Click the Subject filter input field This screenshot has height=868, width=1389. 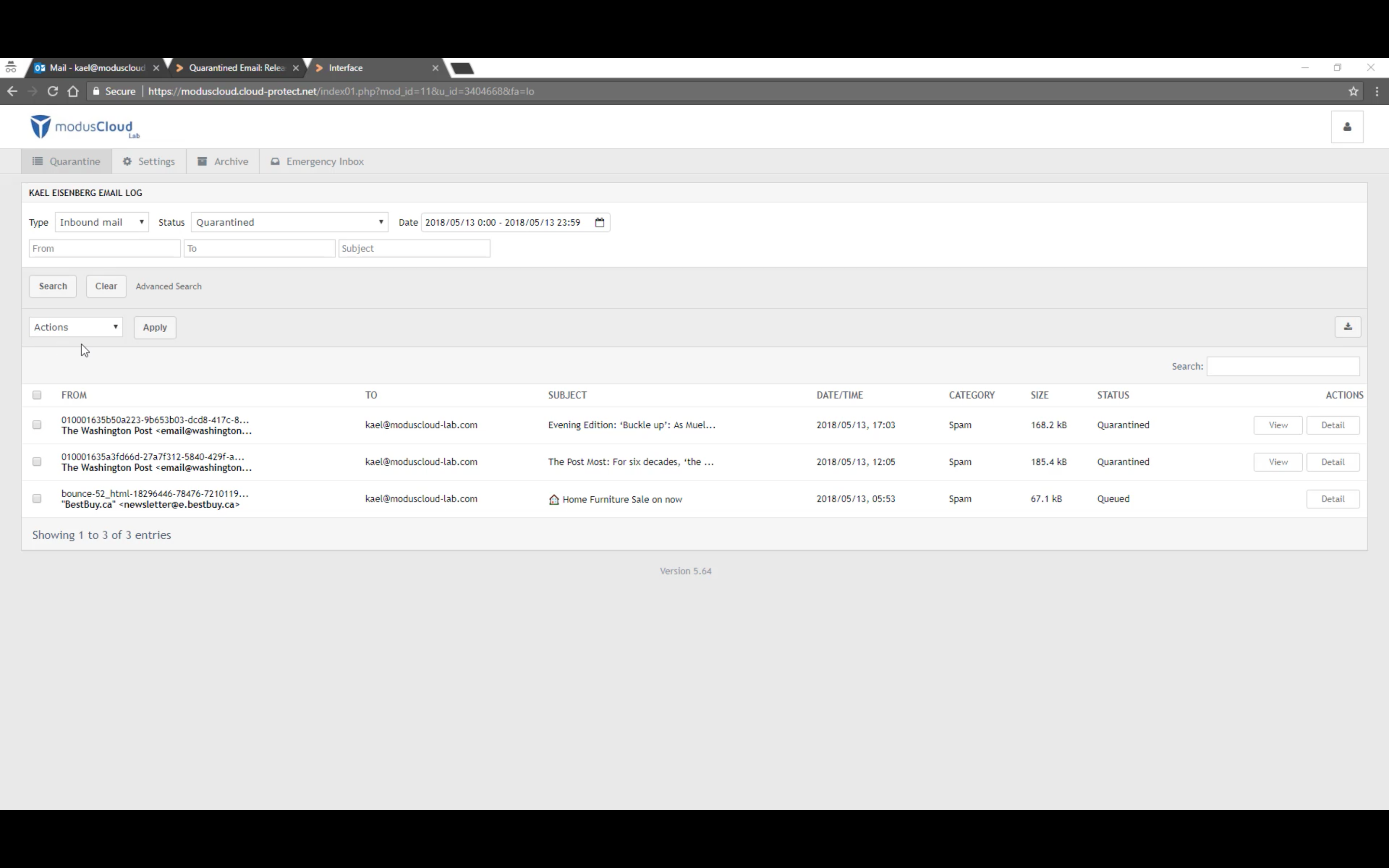(414, 248)
